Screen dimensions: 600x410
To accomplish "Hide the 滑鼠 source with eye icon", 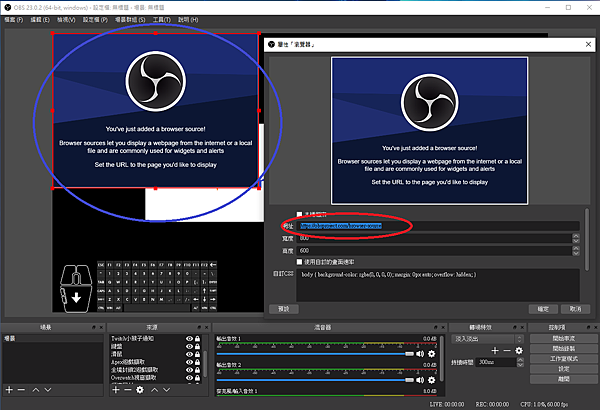I will [x=189, y=354].
